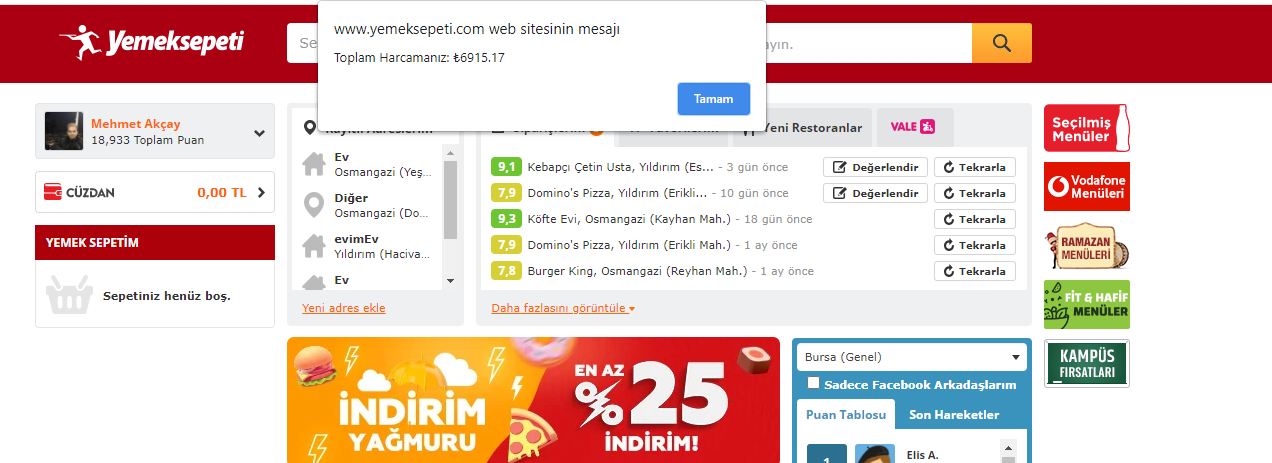Click the 18,933 Toplam Puan text
The height and width of the screenshot is (463, 1272).
tap(147, 141)
